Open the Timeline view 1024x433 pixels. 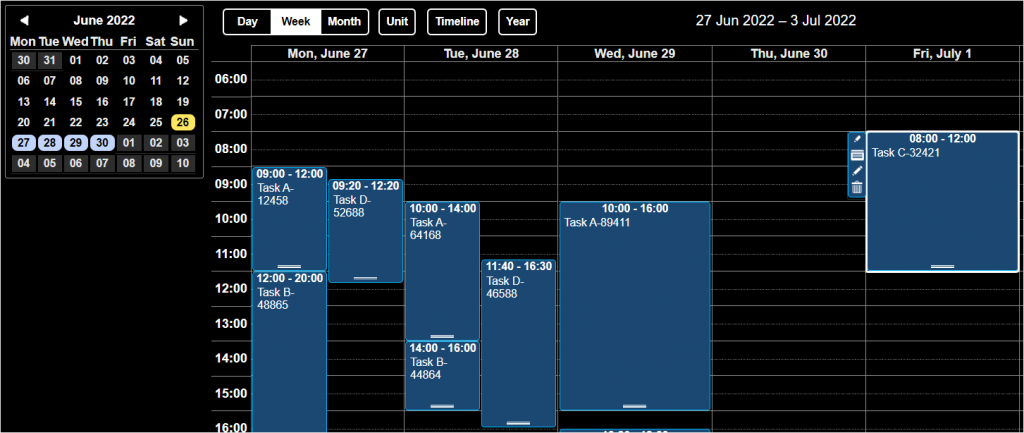click(x=458, y=22)
